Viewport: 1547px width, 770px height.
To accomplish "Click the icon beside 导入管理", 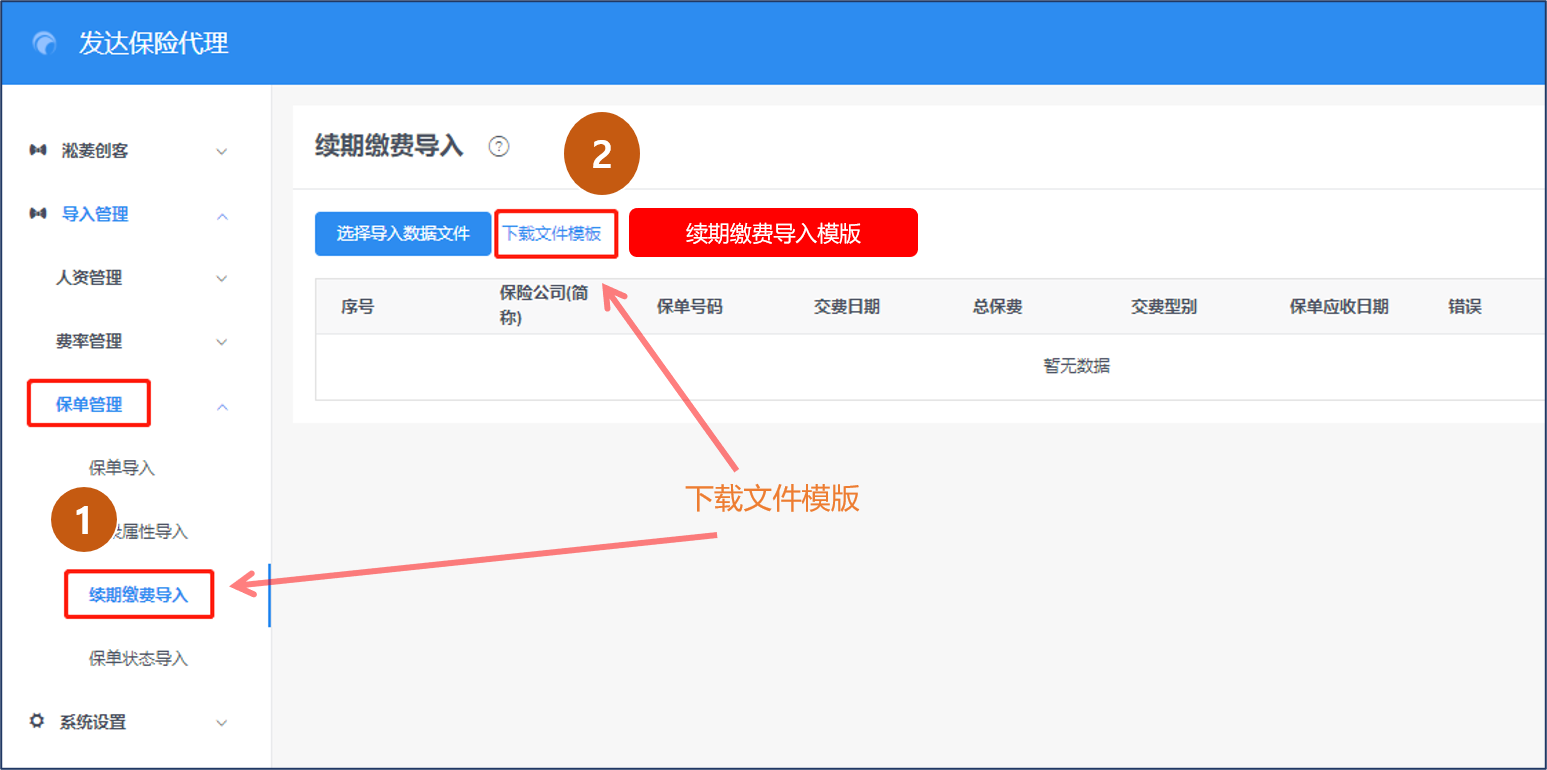I will tap(38, 214).
